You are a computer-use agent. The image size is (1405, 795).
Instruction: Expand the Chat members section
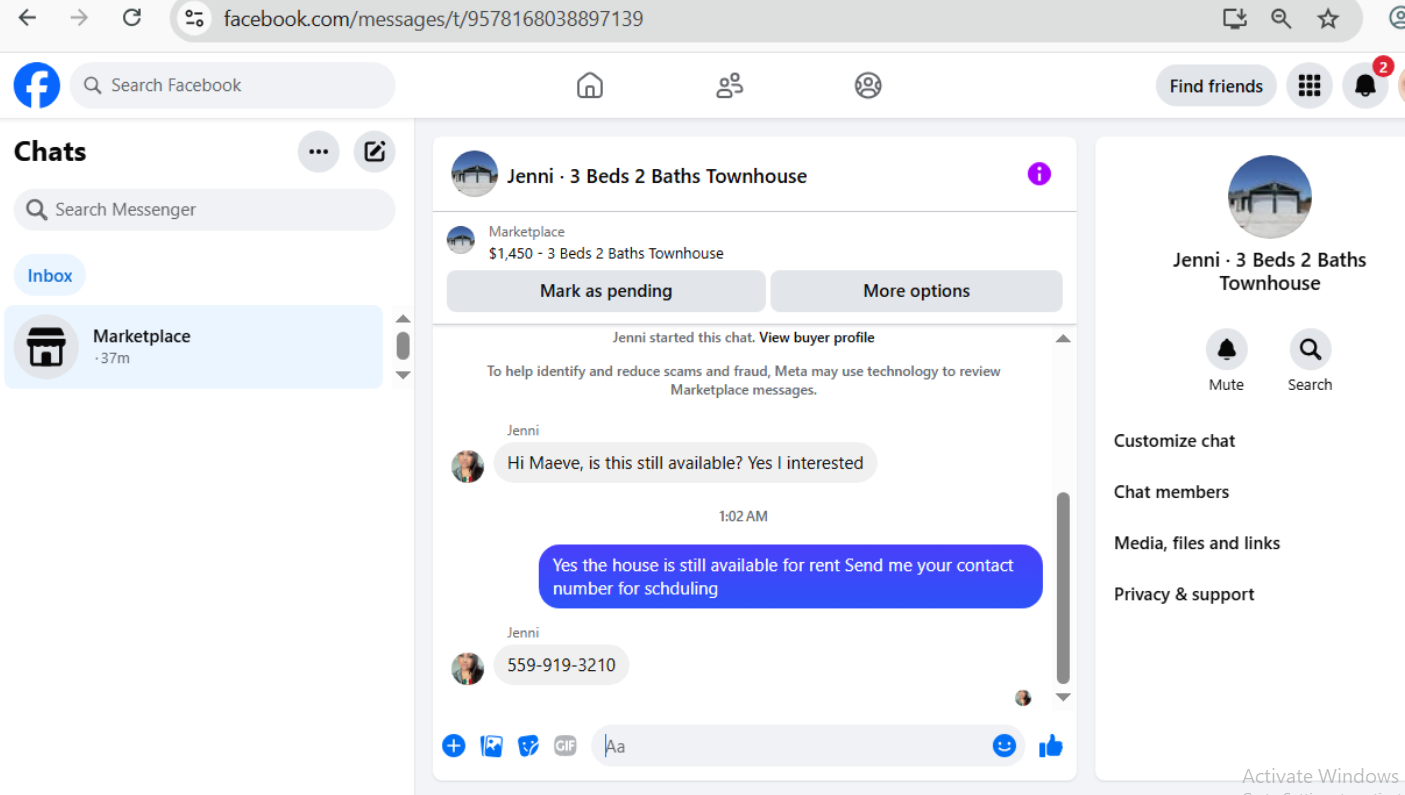[1171, 492]
